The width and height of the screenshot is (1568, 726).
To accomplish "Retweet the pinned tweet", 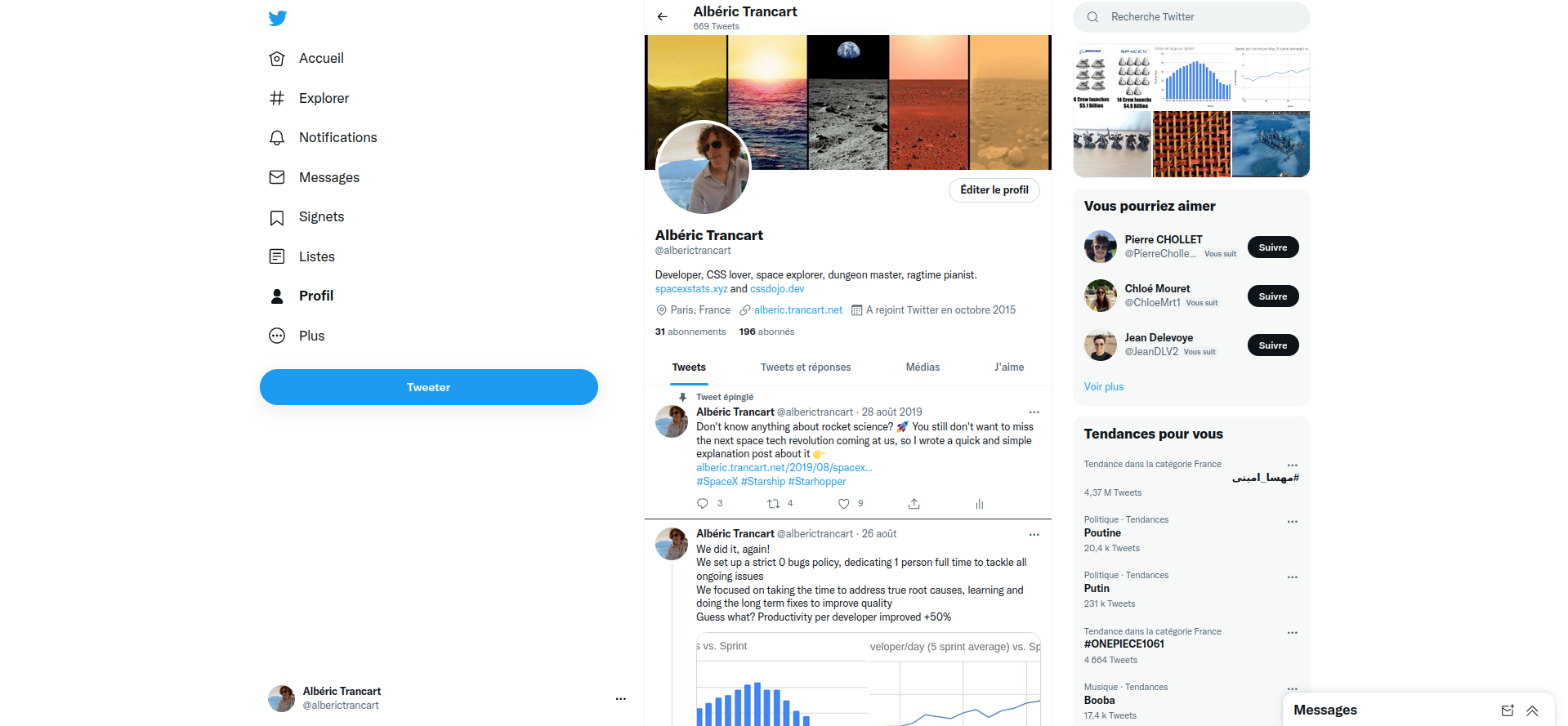I will pyautogui.click(x=773, y=504).
